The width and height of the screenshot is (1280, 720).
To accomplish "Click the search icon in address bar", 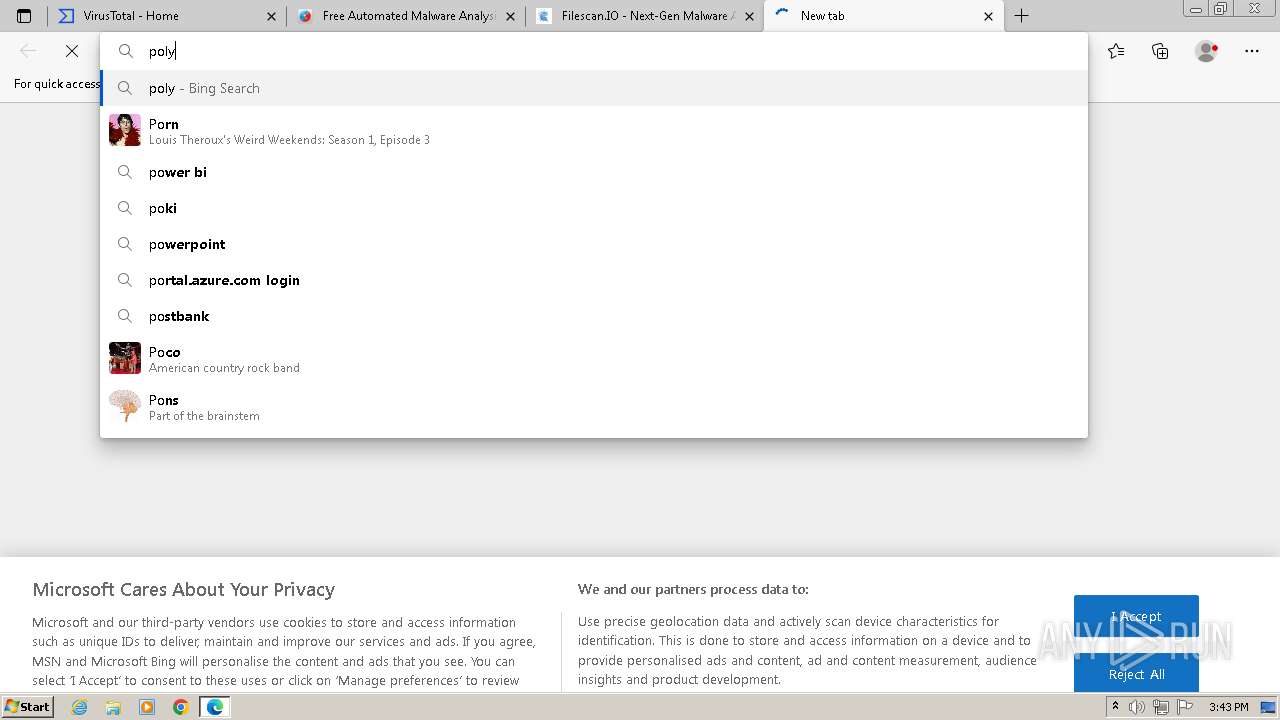I will pos(126,51).
